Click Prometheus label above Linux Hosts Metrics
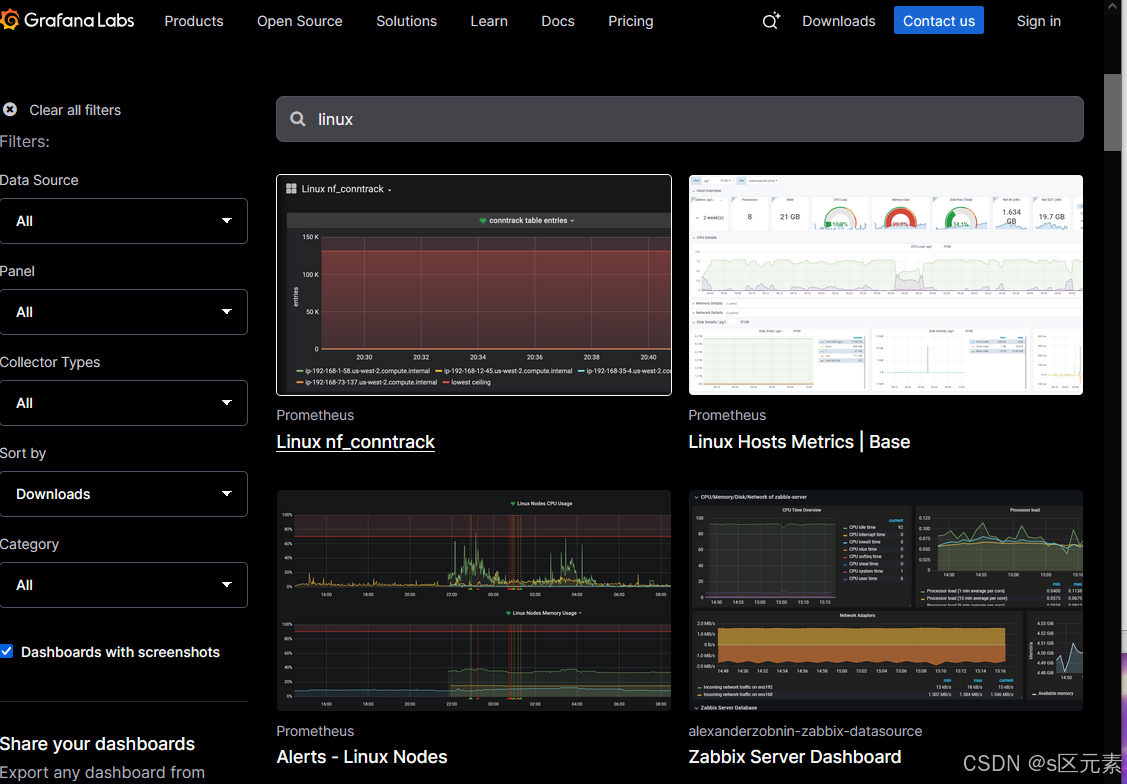Screen dimensions: 1127x784 pyautogui.click(x=727, y=415)
